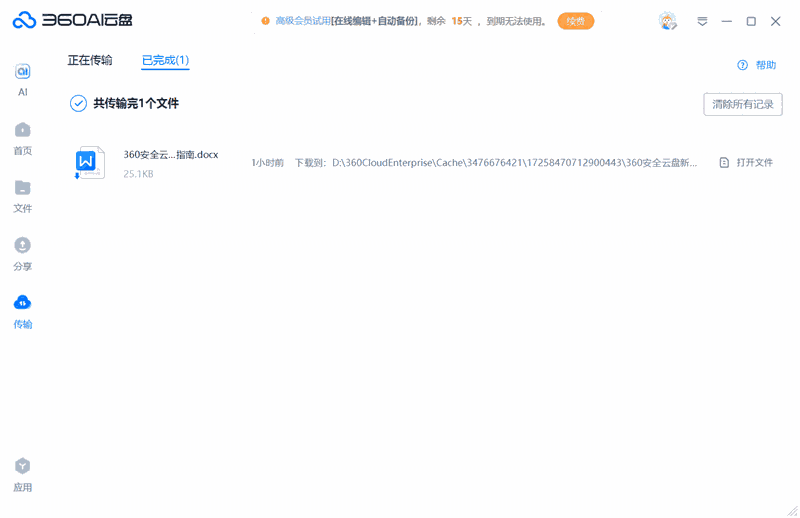Viewport: 800px width, 518px height.
Task: Click the 1小时前 timestamp
Action: pyautogui.click(x=267, y=163)
